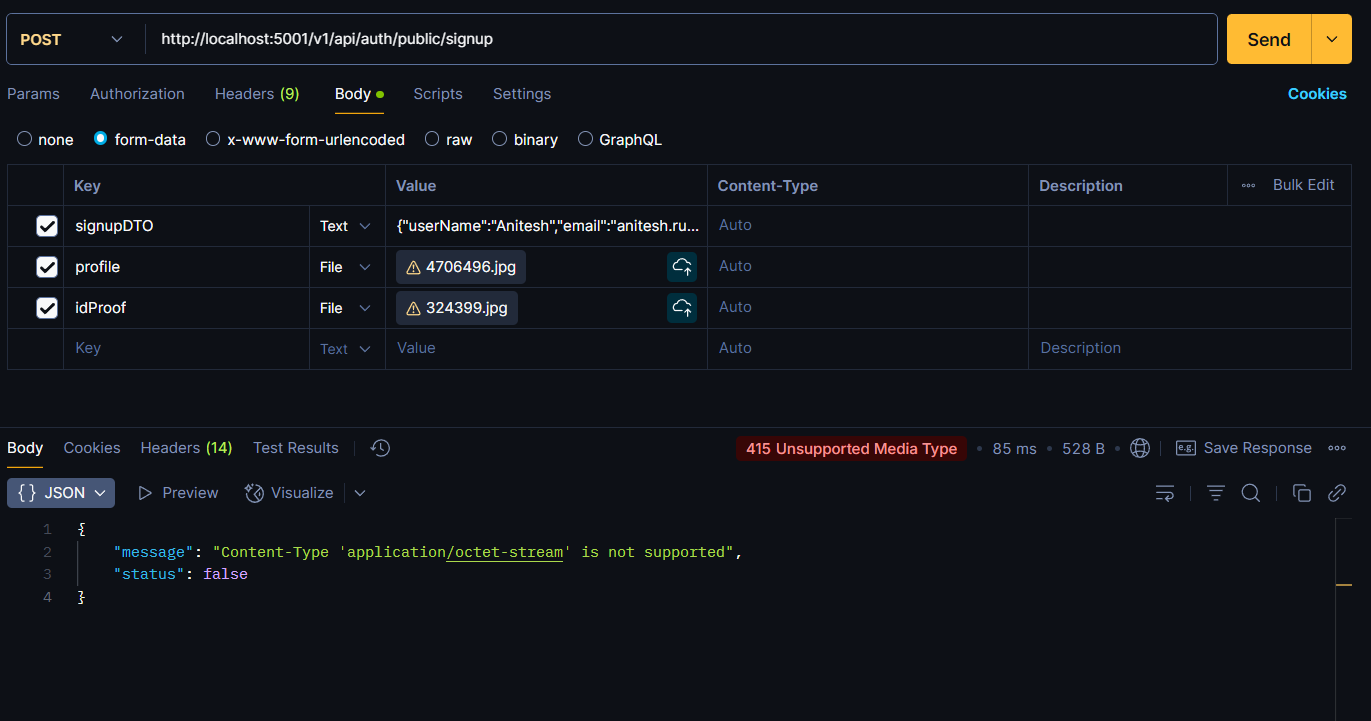Click the empty Value input field
The height and width of the screenshot is (721, 1371).
[x=546, y=348]
